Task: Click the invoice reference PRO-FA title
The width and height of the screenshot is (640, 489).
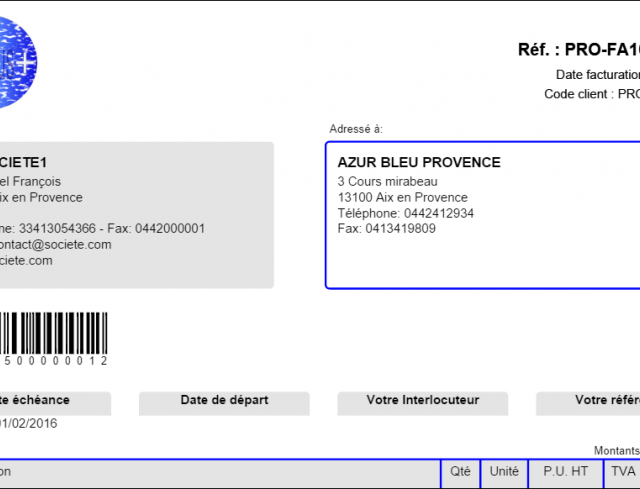Action: point(579,50)
